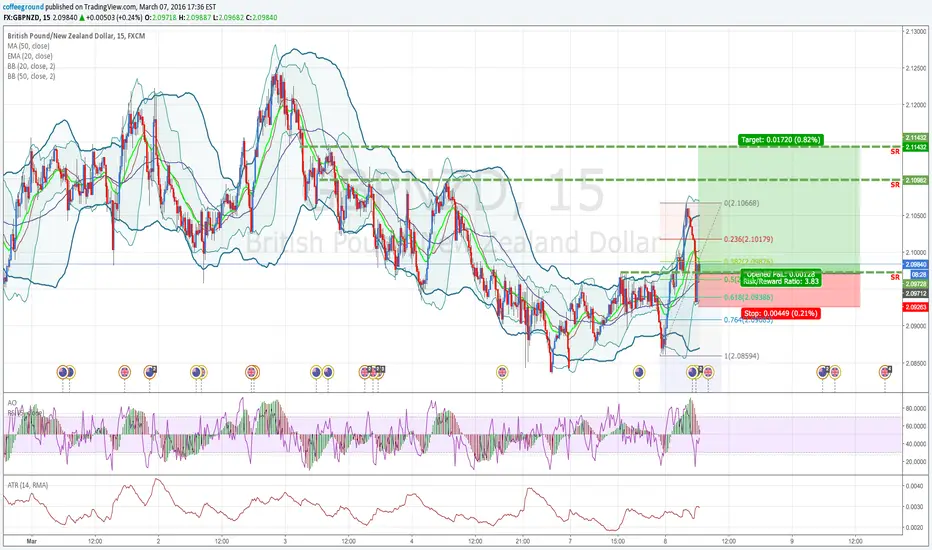Select Fibonacci 0.618(2.09386) level label
Image resolution: width=932 pixels, height=550 pixels.
pos(748,297)
